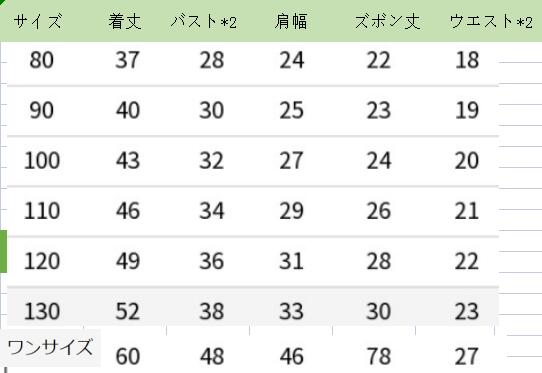Select the ズボン丈 header cell
542x373 pixels.
387,21
